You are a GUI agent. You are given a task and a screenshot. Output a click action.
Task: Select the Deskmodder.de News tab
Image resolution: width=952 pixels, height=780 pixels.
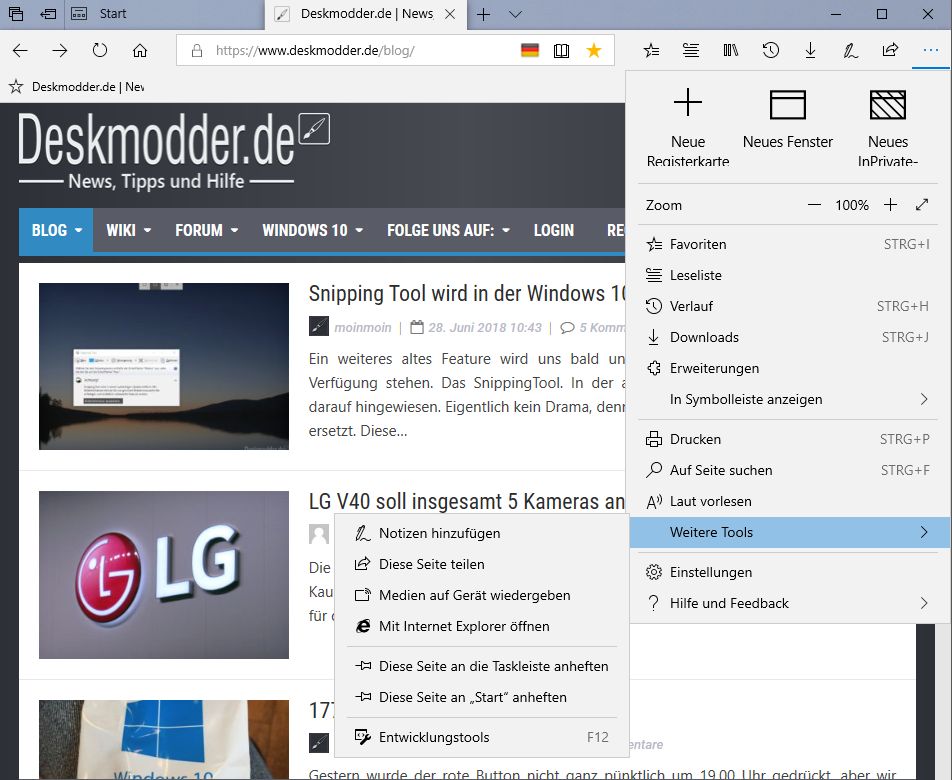[x=366, y=14]
